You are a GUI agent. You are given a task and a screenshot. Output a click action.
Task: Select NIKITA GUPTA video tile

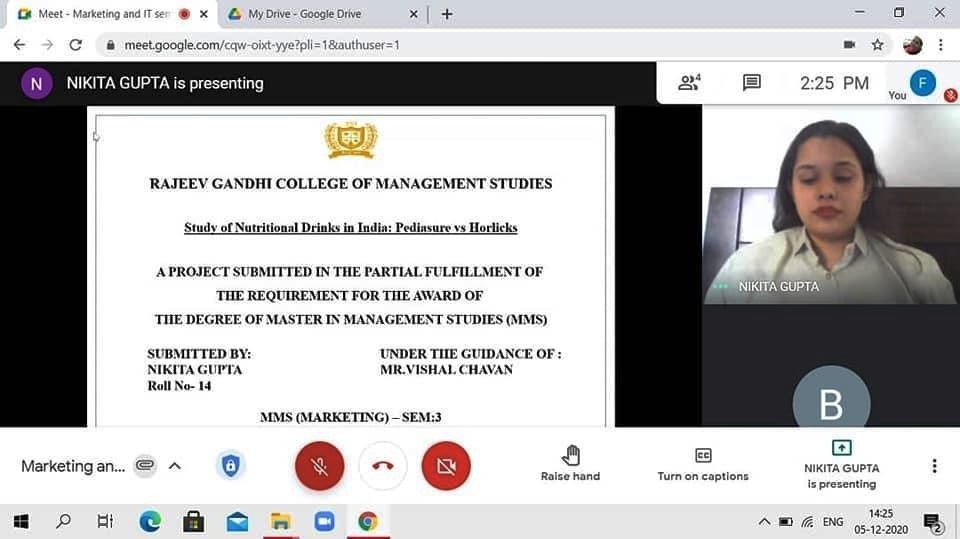(831, 204)
